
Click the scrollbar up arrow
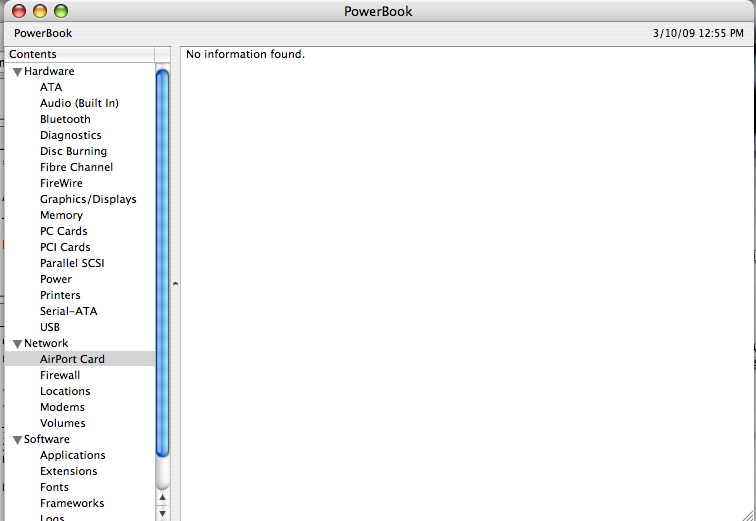click(x=162, y=497)
